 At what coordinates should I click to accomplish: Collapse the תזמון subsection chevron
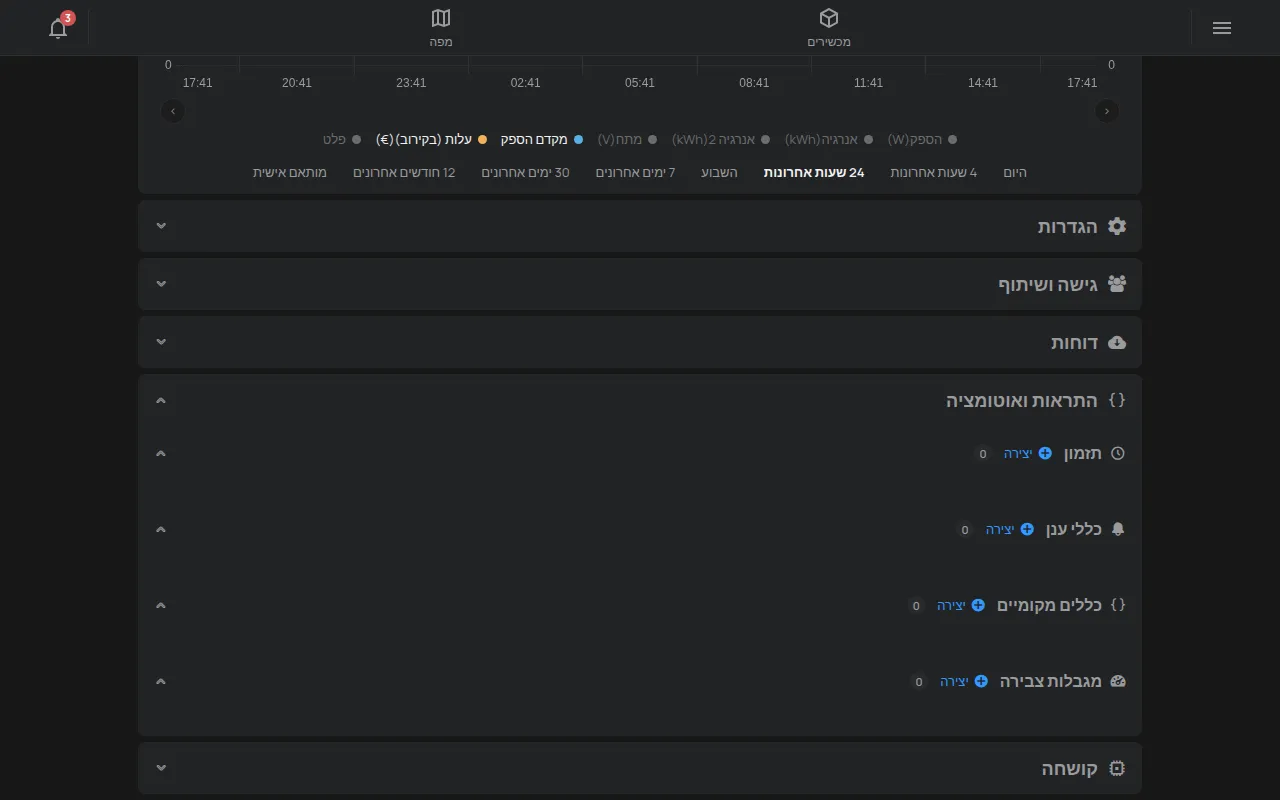(161, 453)
